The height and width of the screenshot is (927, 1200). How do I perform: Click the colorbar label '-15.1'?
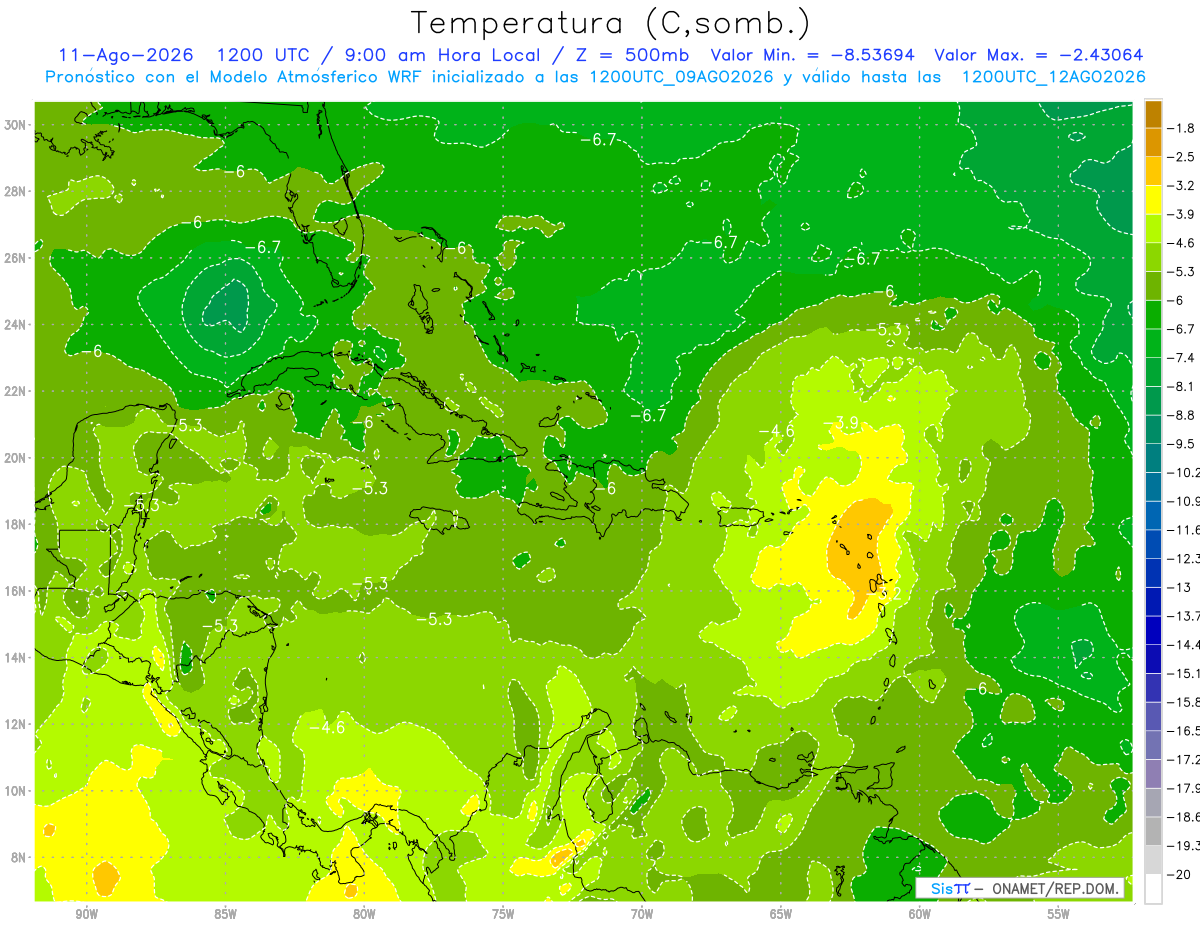click(1183, 673)
